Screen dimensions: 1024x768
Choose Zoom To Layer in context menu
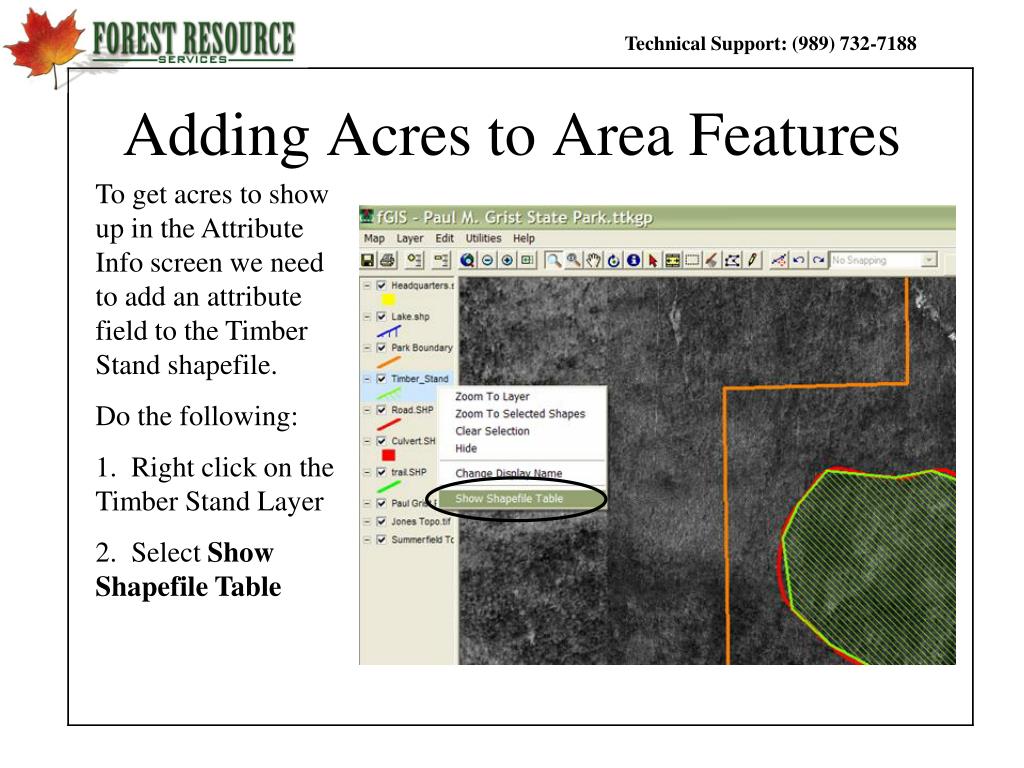point(522,396)
